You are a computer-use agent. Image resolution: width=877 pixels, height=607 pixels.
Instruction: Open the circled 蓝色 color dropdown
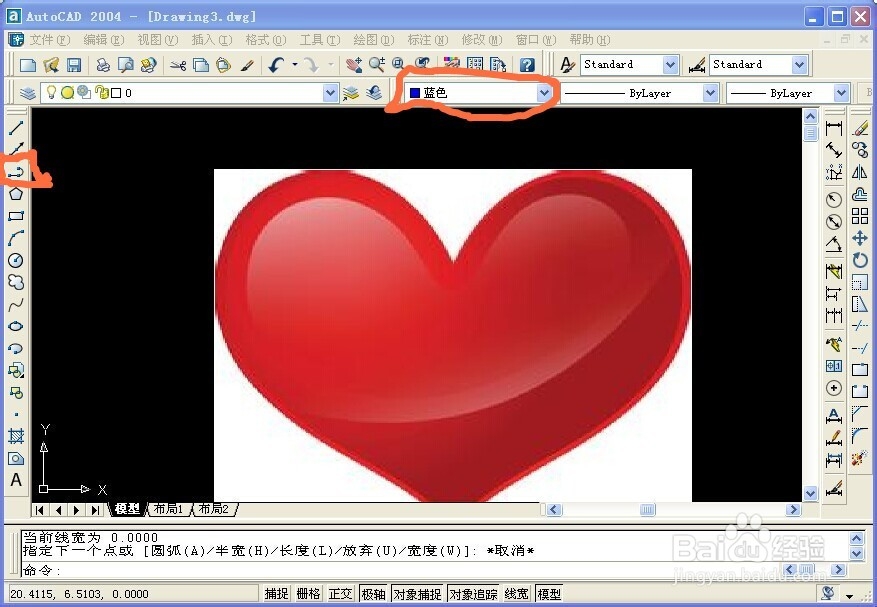(x=544, y=92)
